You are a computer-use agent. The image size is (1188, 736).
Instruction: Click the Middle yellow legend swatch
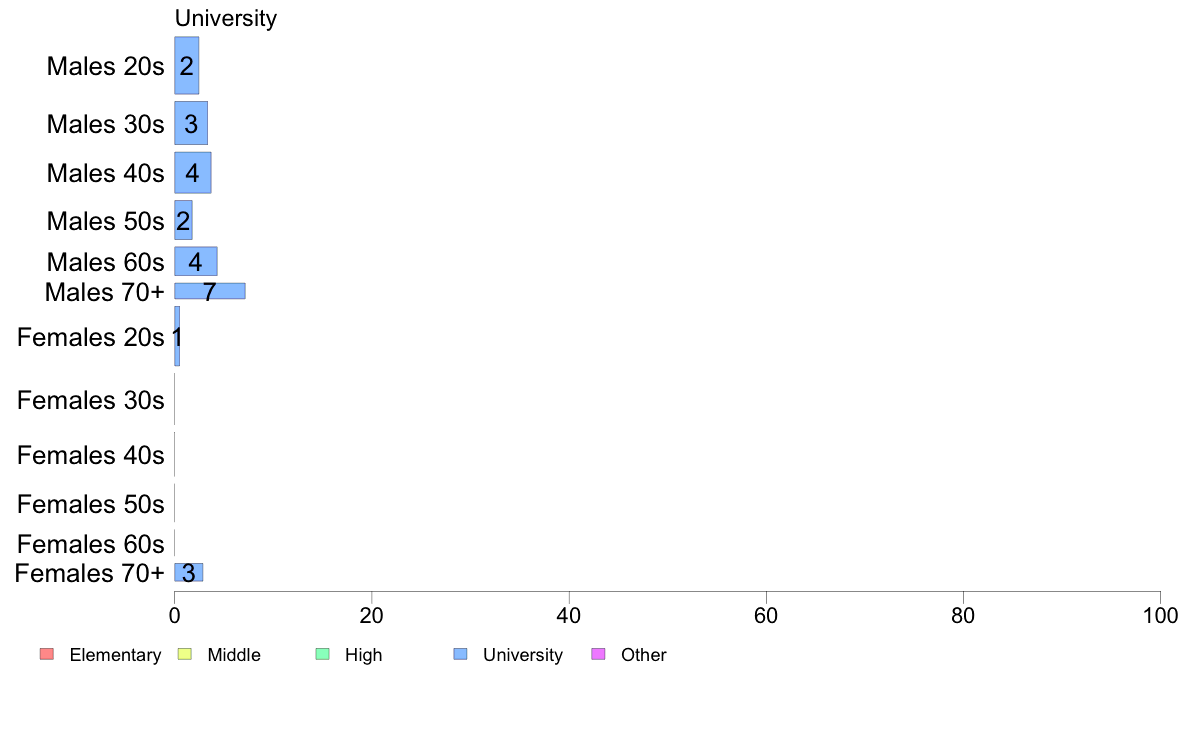184,654
